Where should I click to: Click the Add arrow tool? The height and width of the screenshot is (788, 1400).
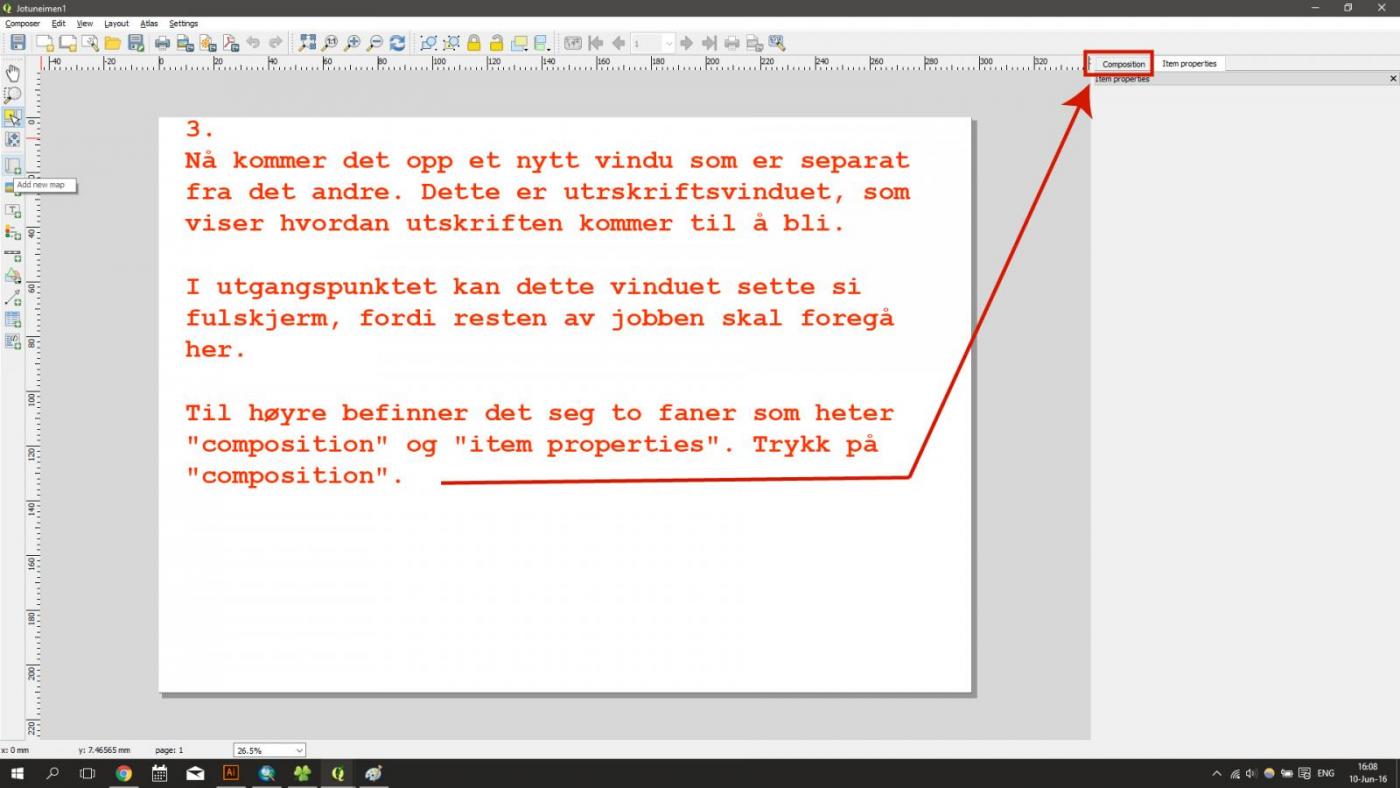(x=13, y=298)
